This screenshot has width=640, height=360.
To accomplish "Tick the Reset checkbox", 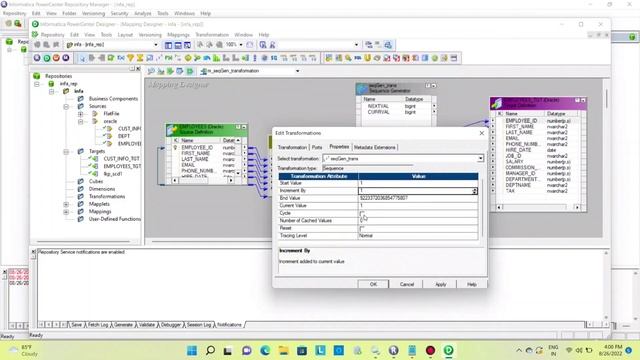I will point(362,228).
